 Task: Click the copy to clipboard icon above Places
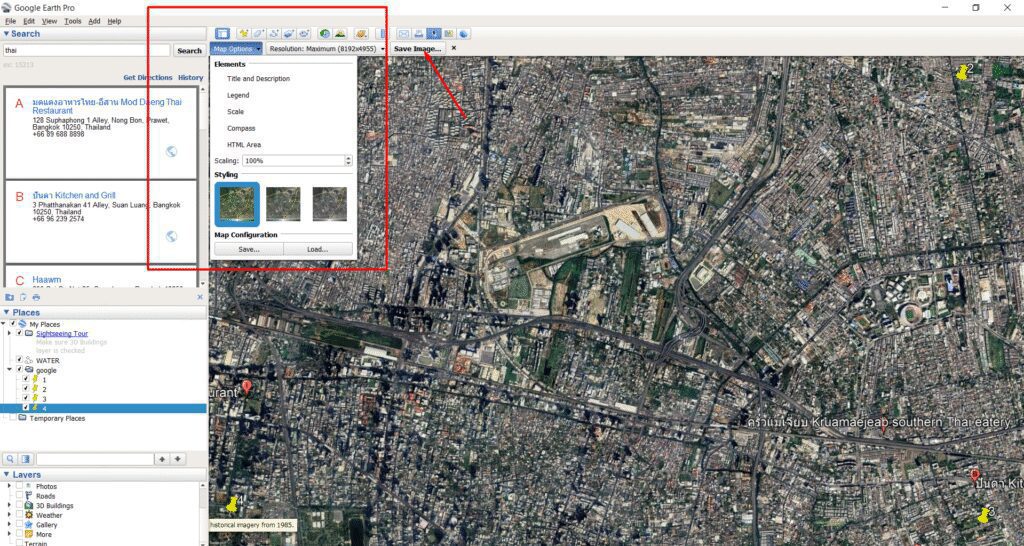coord(23,297)
